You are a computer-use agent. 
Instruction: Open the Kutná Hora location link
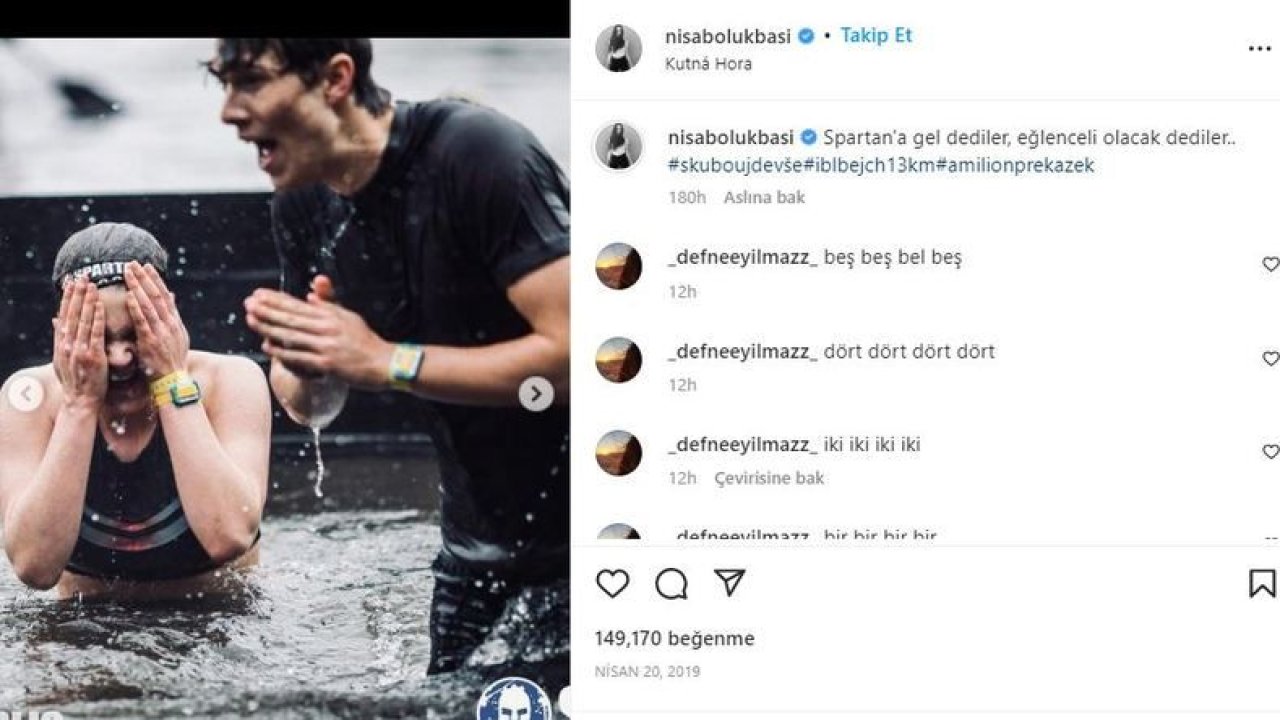(x=708, y=64)
